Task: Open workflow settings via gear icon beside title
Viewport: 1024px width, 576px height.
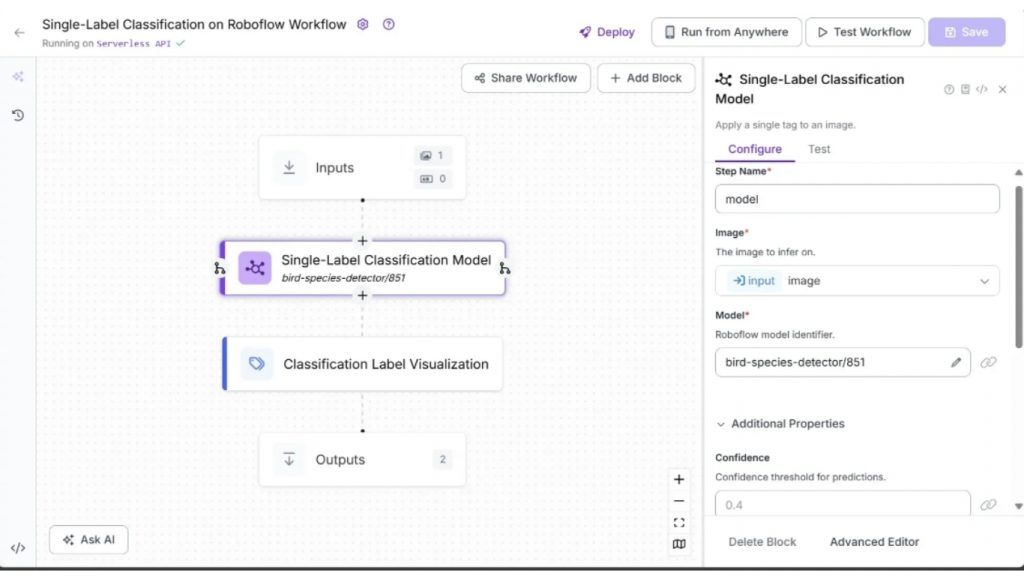Action: 363,24
